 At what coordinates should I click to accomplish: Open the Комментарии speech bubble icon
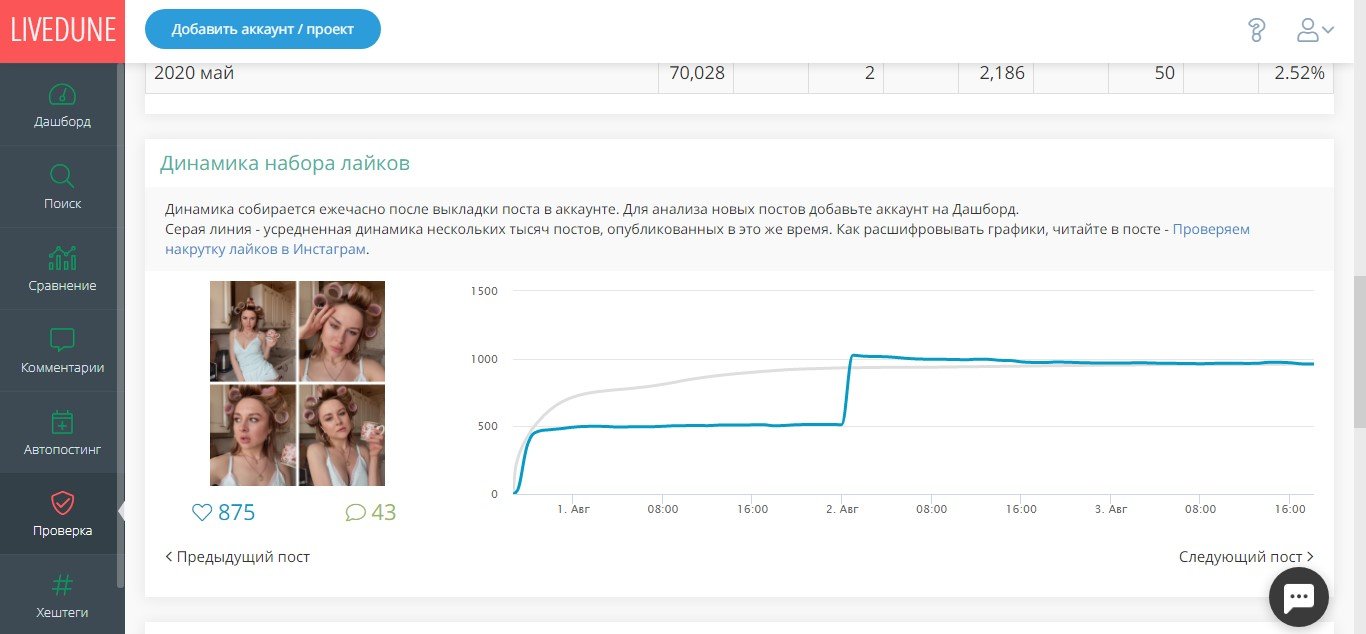62,340
